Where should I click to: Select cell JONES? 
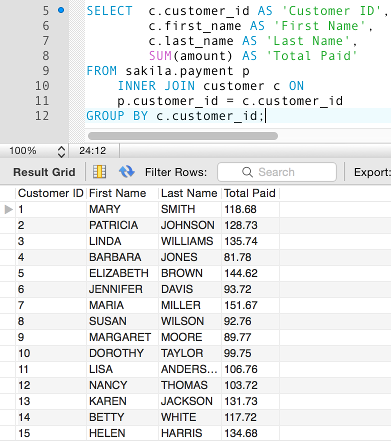(x=190, y=257)
